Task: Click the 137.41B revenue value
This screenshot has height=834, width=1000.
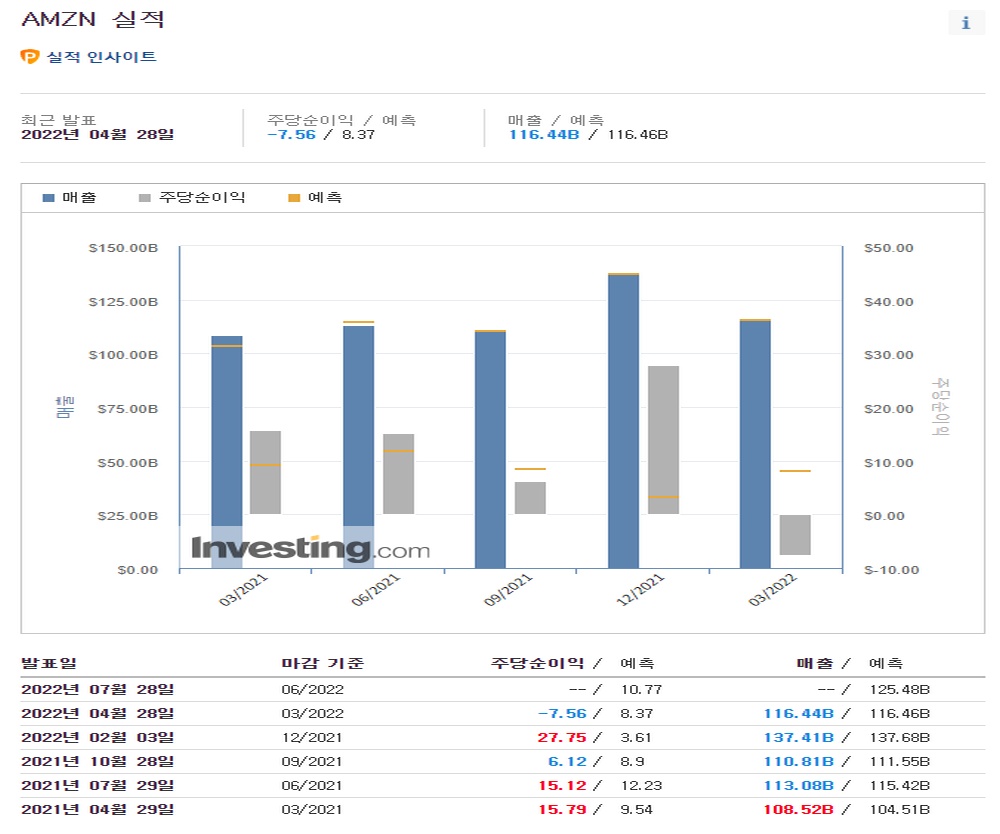Action: coord(799,737)
